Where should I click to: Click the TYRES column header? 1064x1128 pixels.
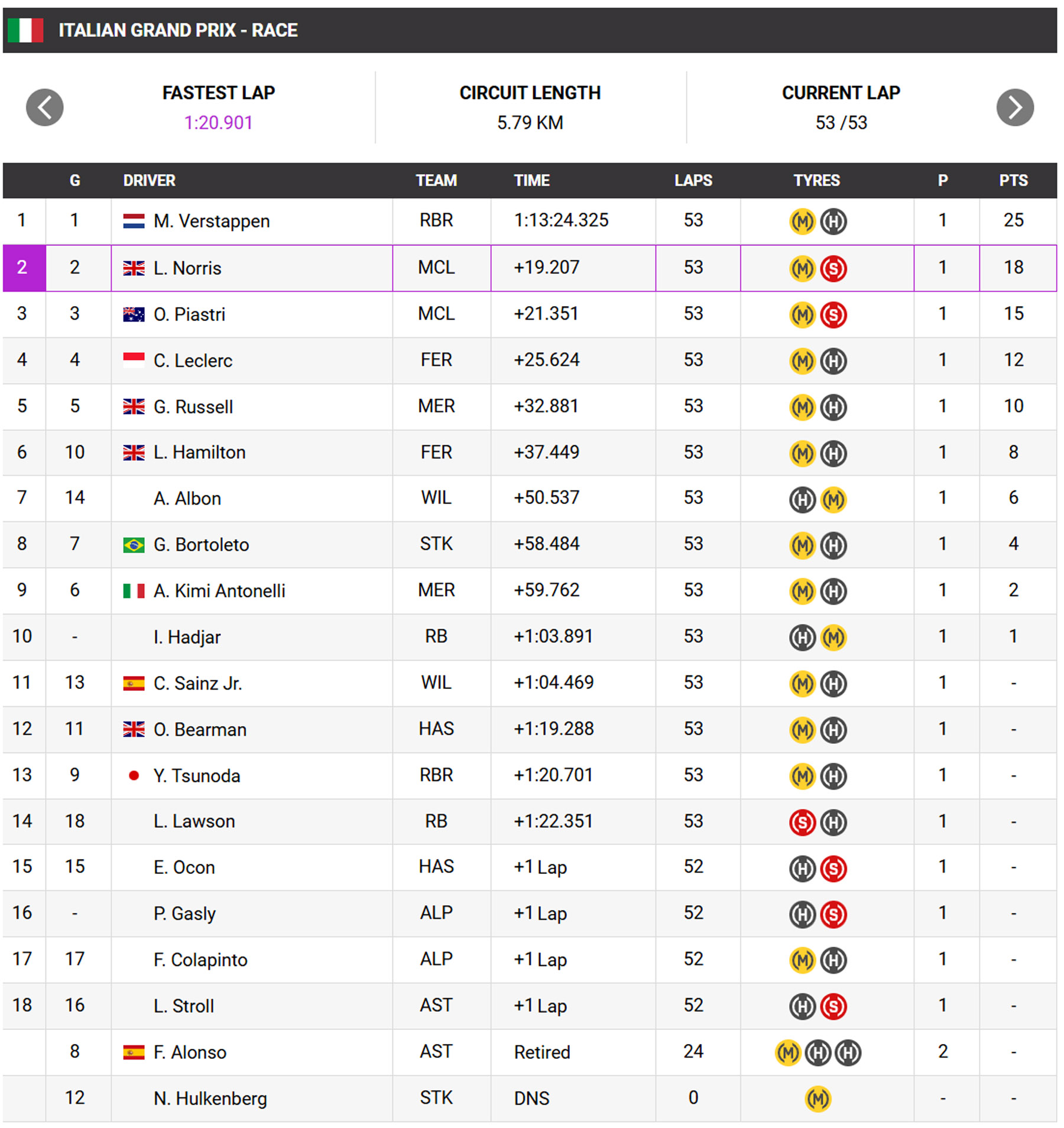click(x=816, y=180)
